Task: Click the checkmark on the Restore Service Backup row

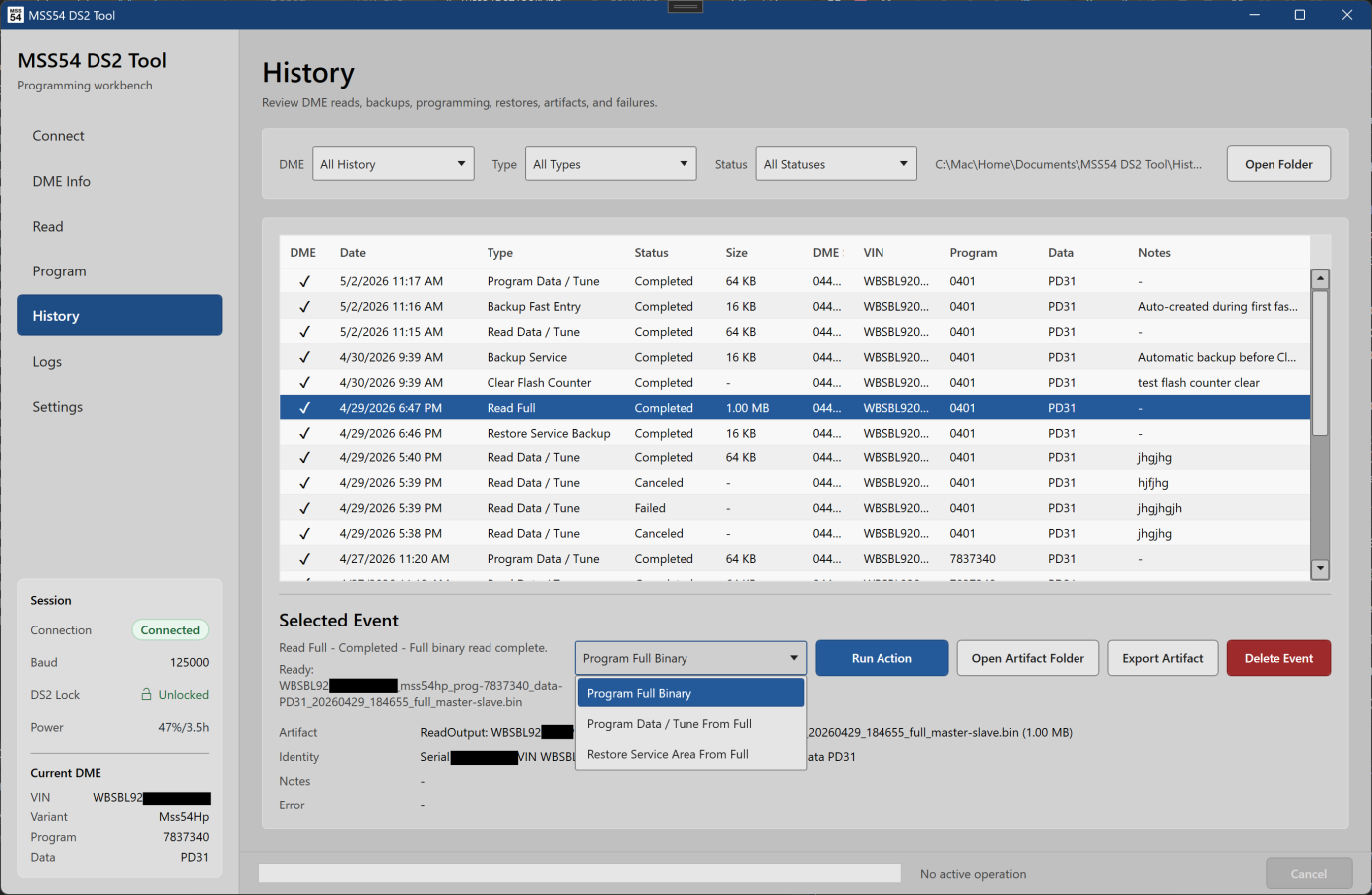Action: 304,434
